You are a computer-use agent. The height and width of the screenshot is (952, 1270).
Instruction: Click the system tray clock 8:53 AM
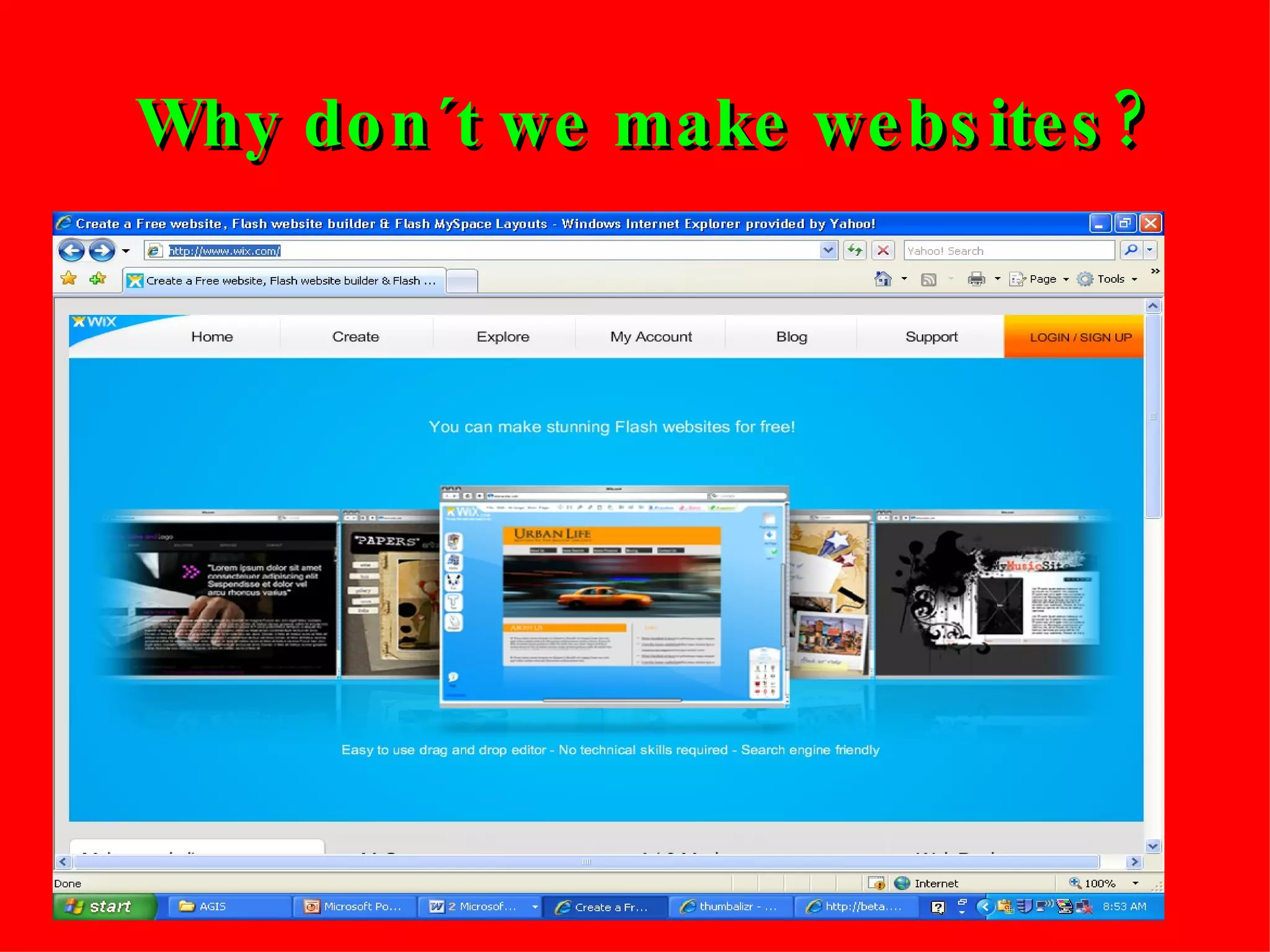tap(1124, 906)
